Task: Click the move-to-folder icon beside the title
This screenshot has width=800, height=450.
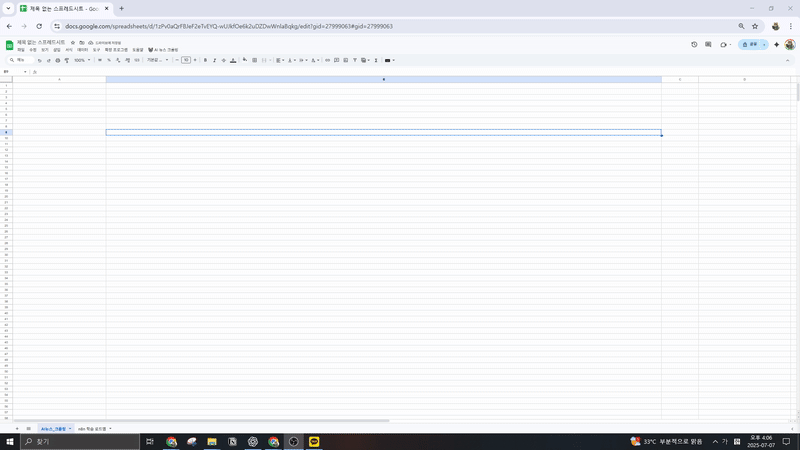Action: (x=82, y=43)
